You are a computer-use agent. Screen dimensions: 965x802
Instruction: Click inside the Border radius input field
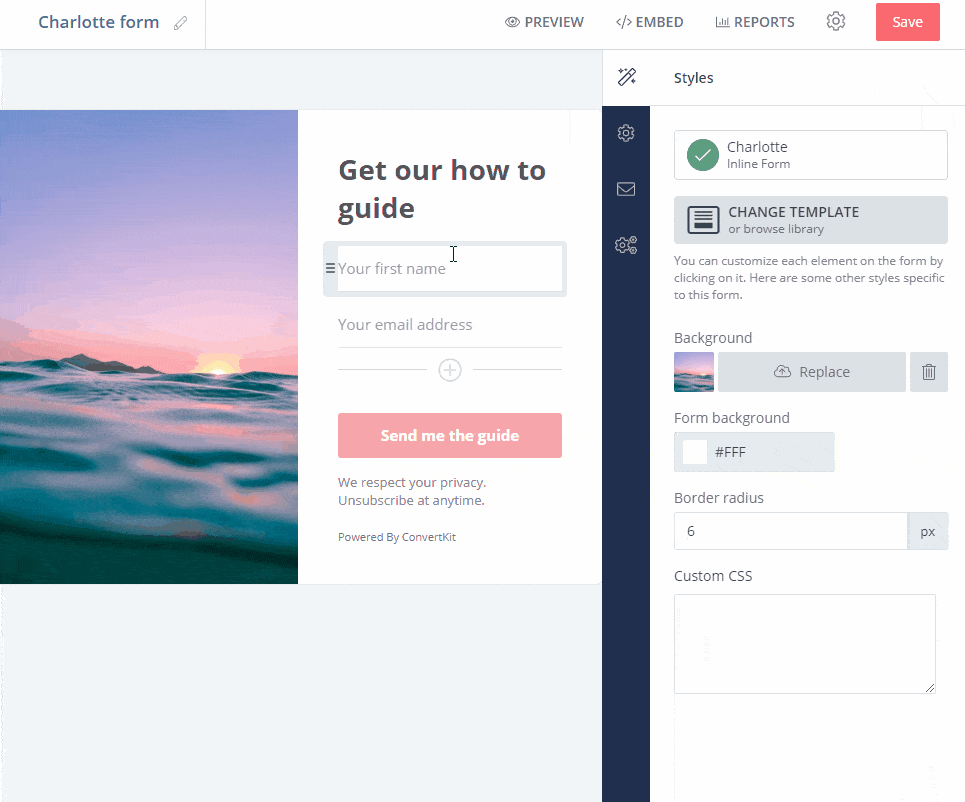point(790,530)
